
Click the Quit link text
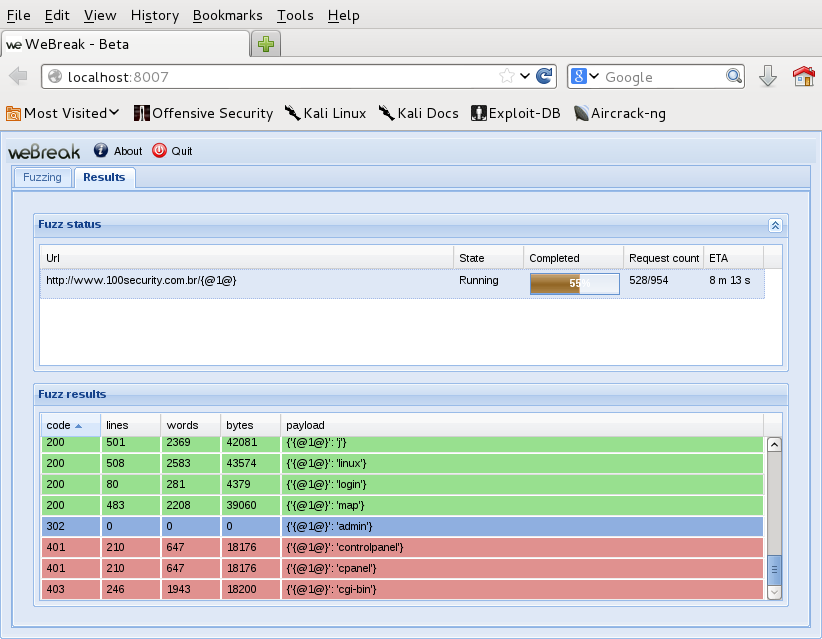click(x=182, y=151)
